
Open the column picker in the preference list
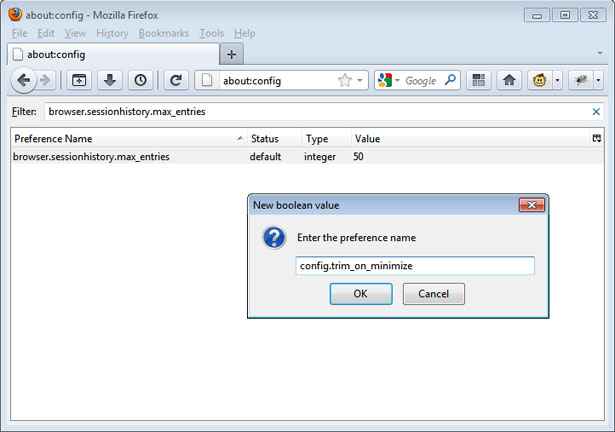(x=597, y=138)
